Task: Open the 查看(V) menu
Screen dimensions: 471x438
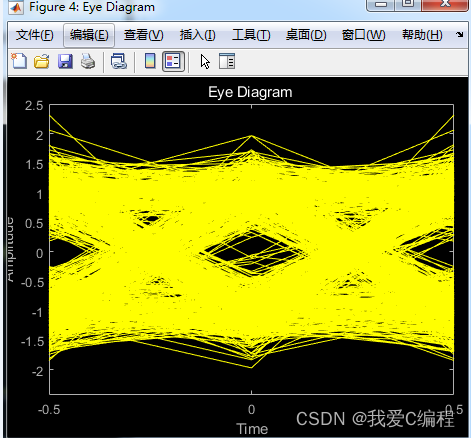Action: [x=144, y=35]
